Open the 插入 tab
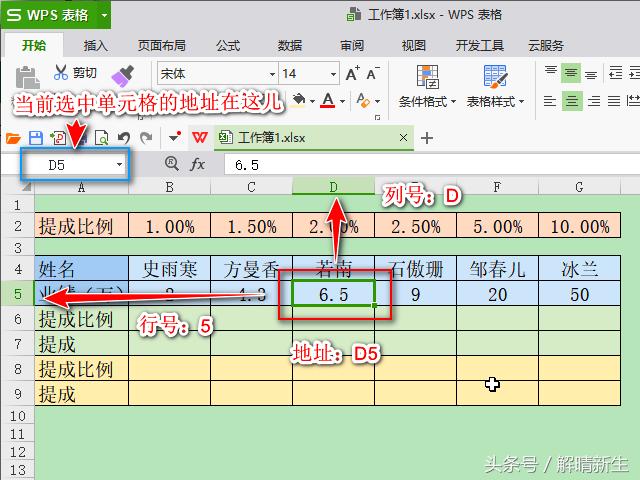 (96, 45)
